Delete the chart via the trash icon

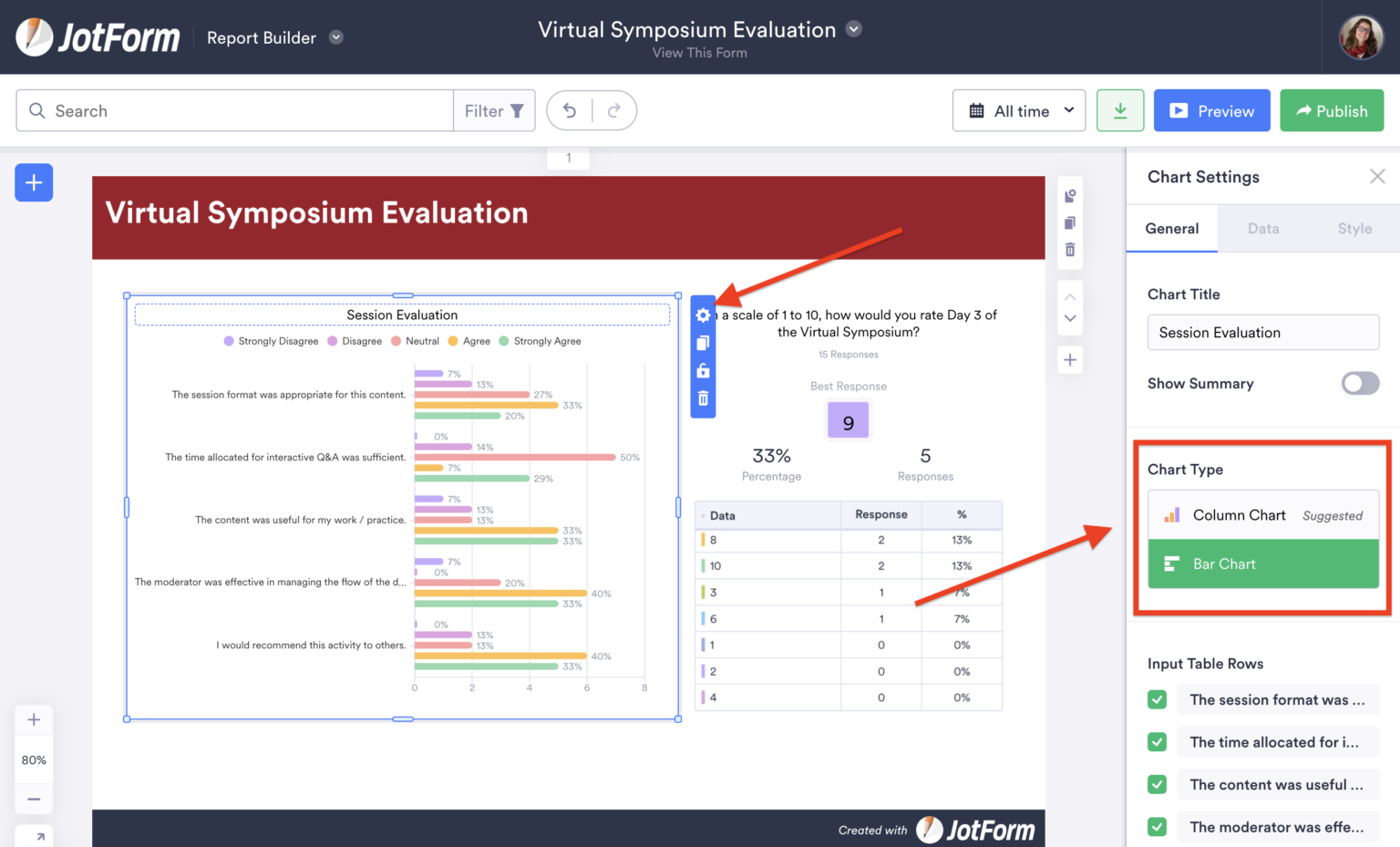click(x=702, y=398)
